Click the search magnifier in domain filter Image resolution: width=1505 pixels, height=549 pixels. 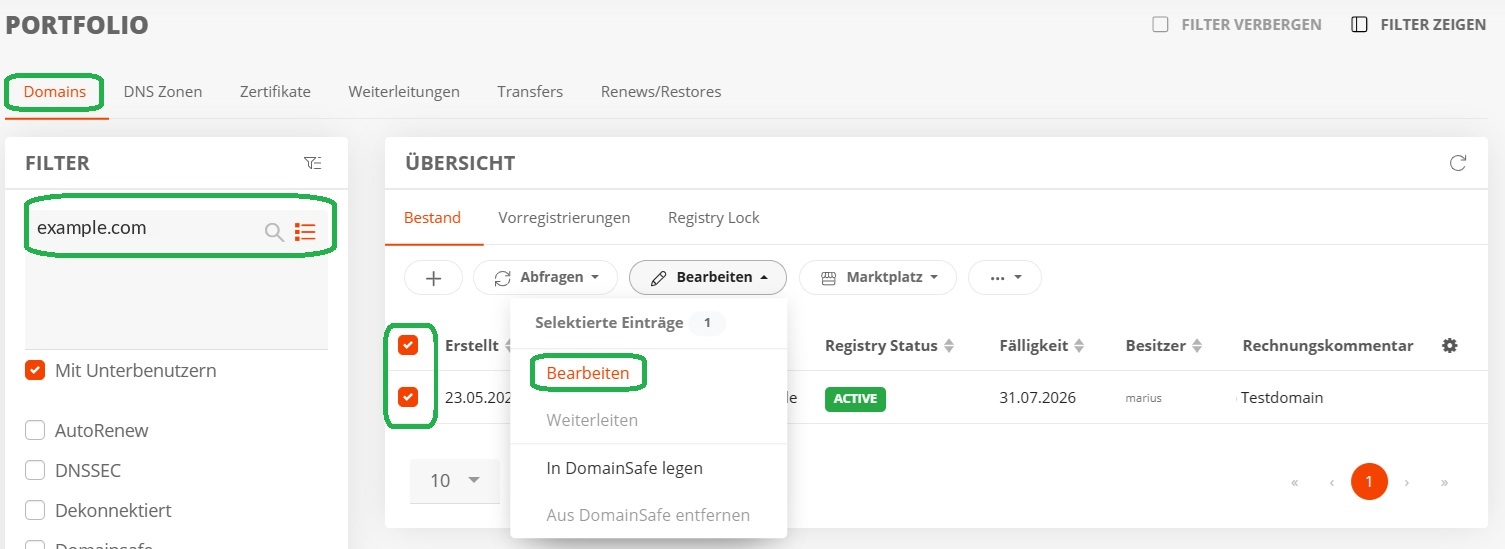(274, 232)
